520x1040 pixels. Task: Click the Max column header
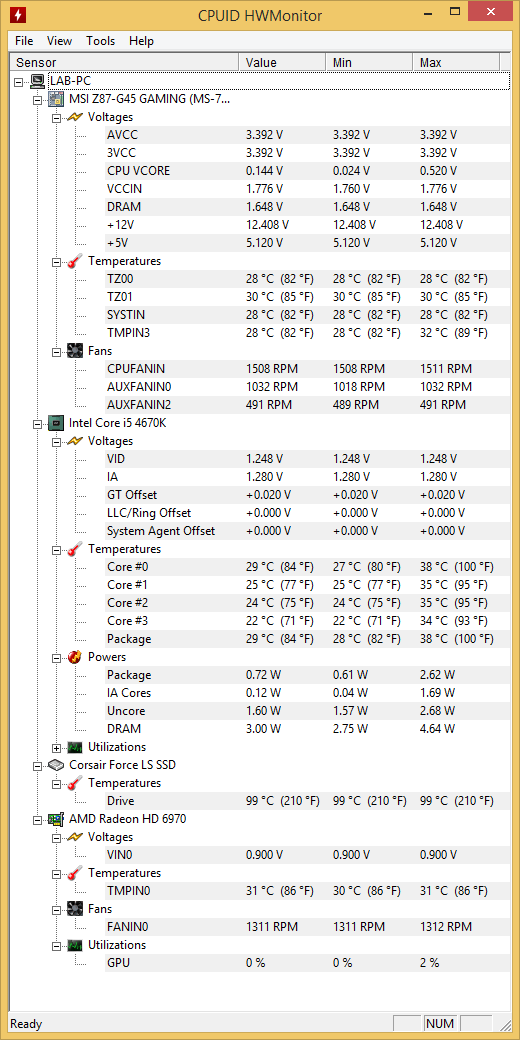pyautogui.click(x=456, y=62)
